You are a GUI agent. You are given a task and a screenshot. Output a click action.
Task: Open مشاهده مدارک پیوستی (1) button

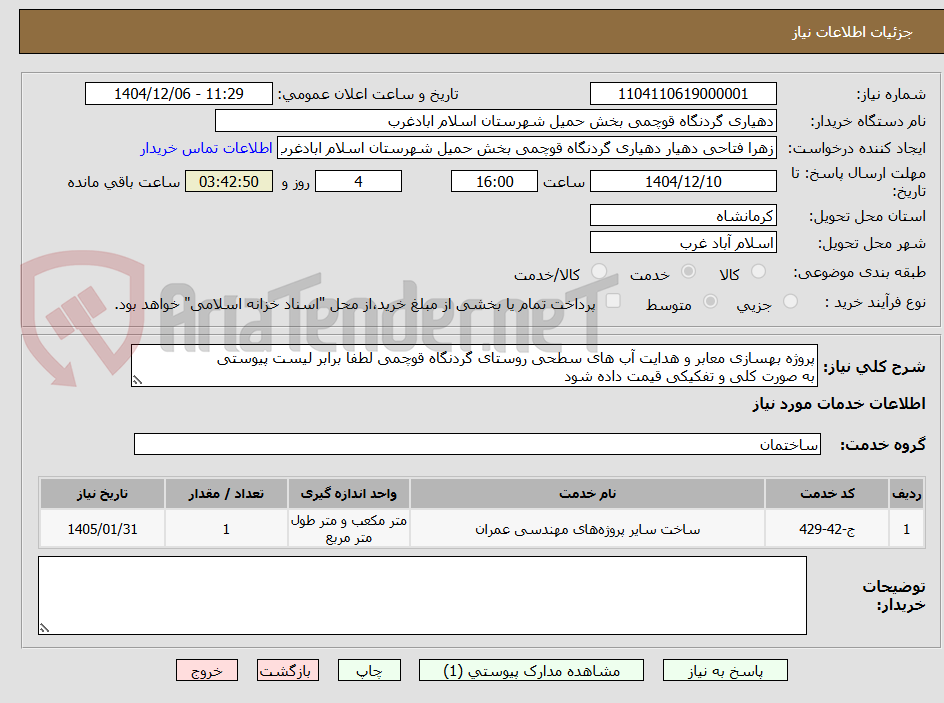pyautogui.click(x=531, y=670)
